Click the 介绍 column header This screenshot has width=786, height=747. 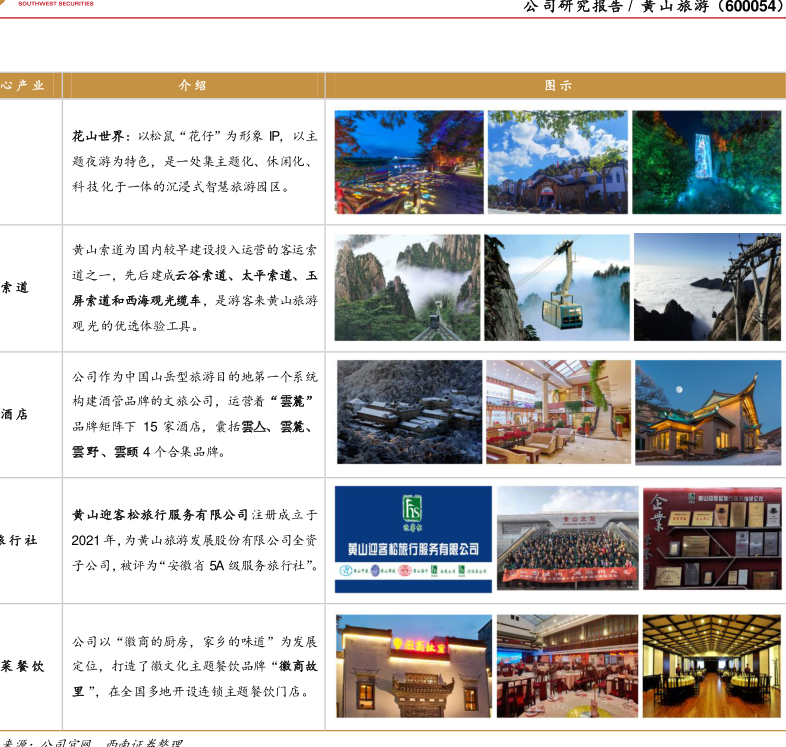click(x=192, y=86)
